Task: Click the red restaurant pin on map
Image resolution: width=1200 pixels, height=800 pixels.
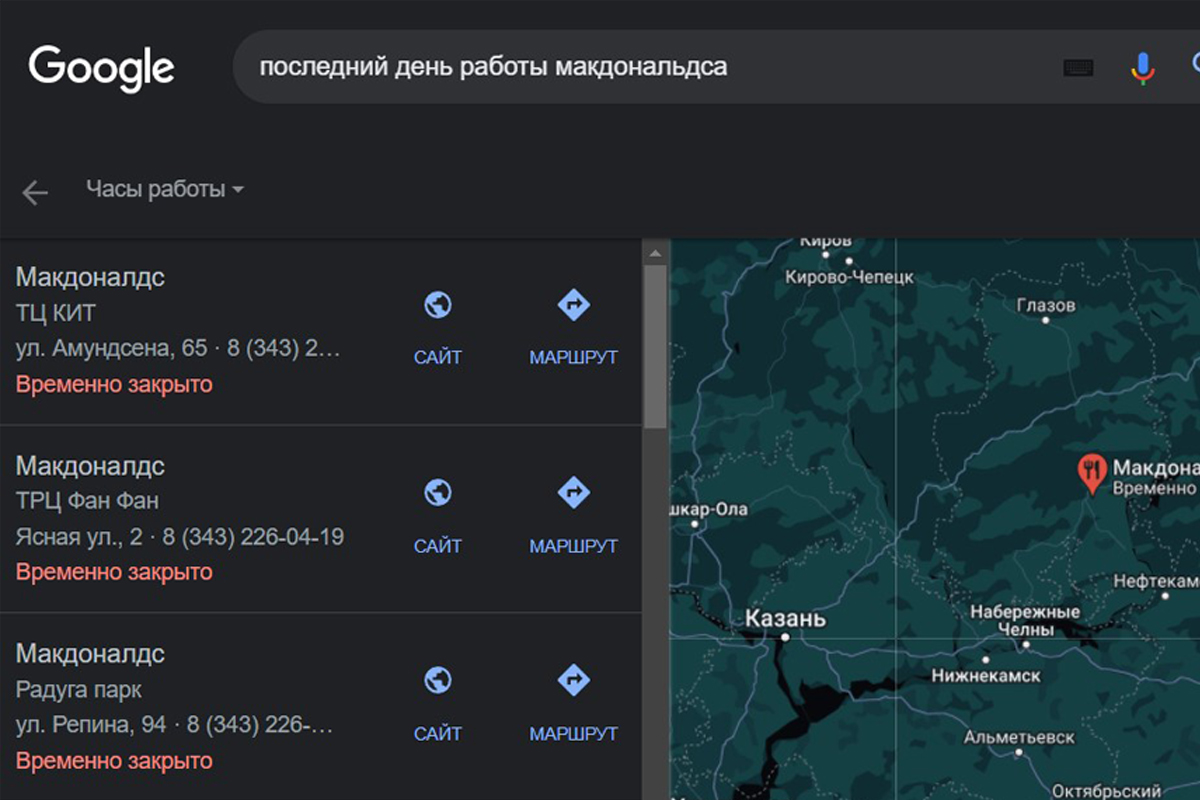Action: click(x=1092, y=473)
